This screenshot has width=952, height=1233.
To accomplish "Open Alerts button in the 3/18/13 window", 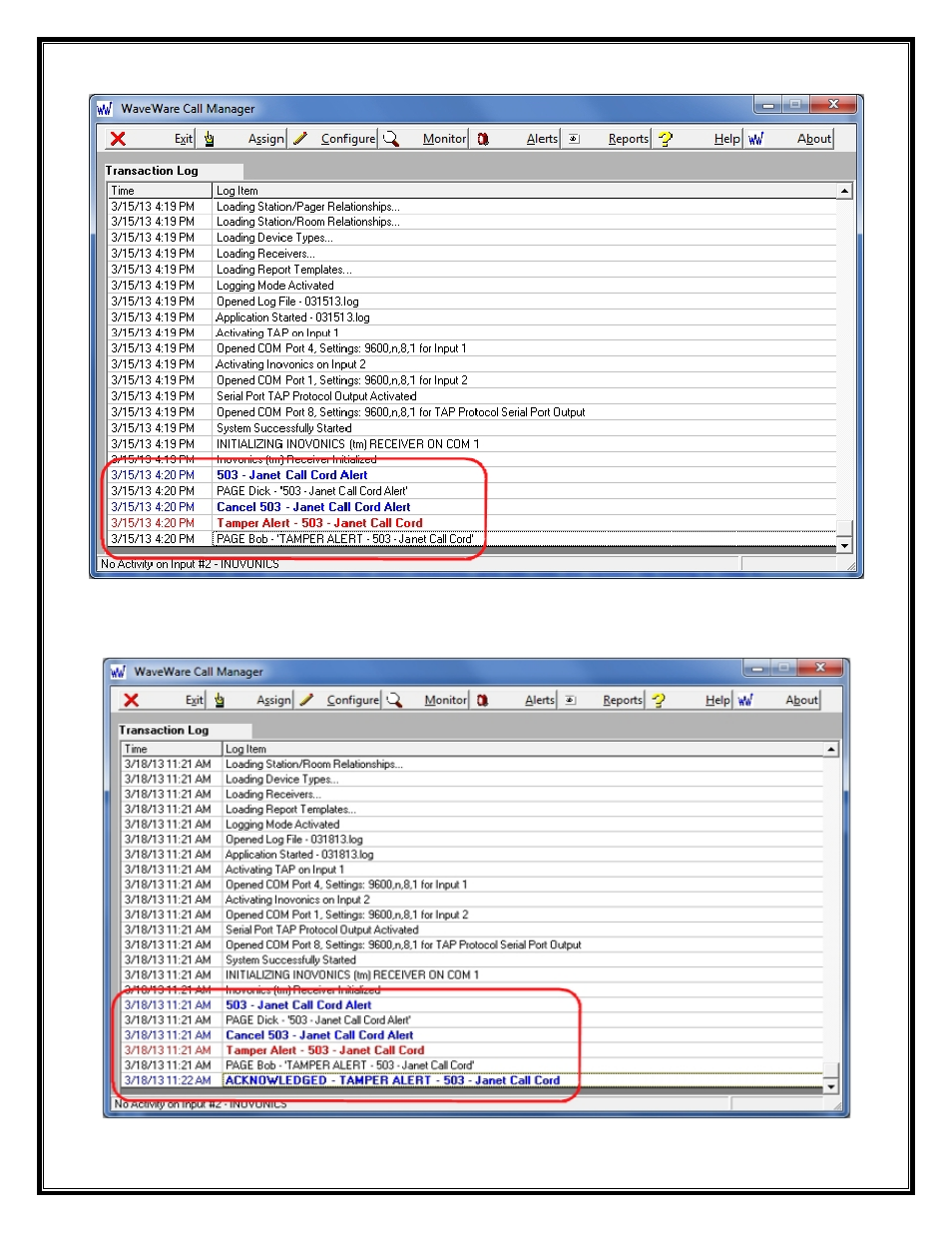I will click(x=515, y=700).
